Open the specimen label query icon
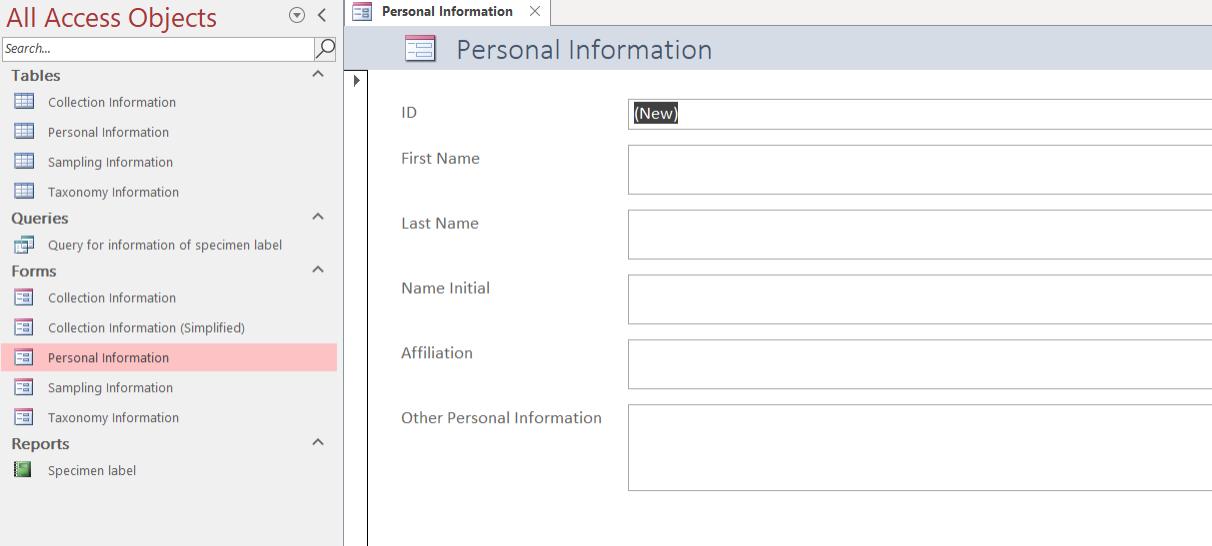This screenshot has width=1212, height=546. point(24,245)
